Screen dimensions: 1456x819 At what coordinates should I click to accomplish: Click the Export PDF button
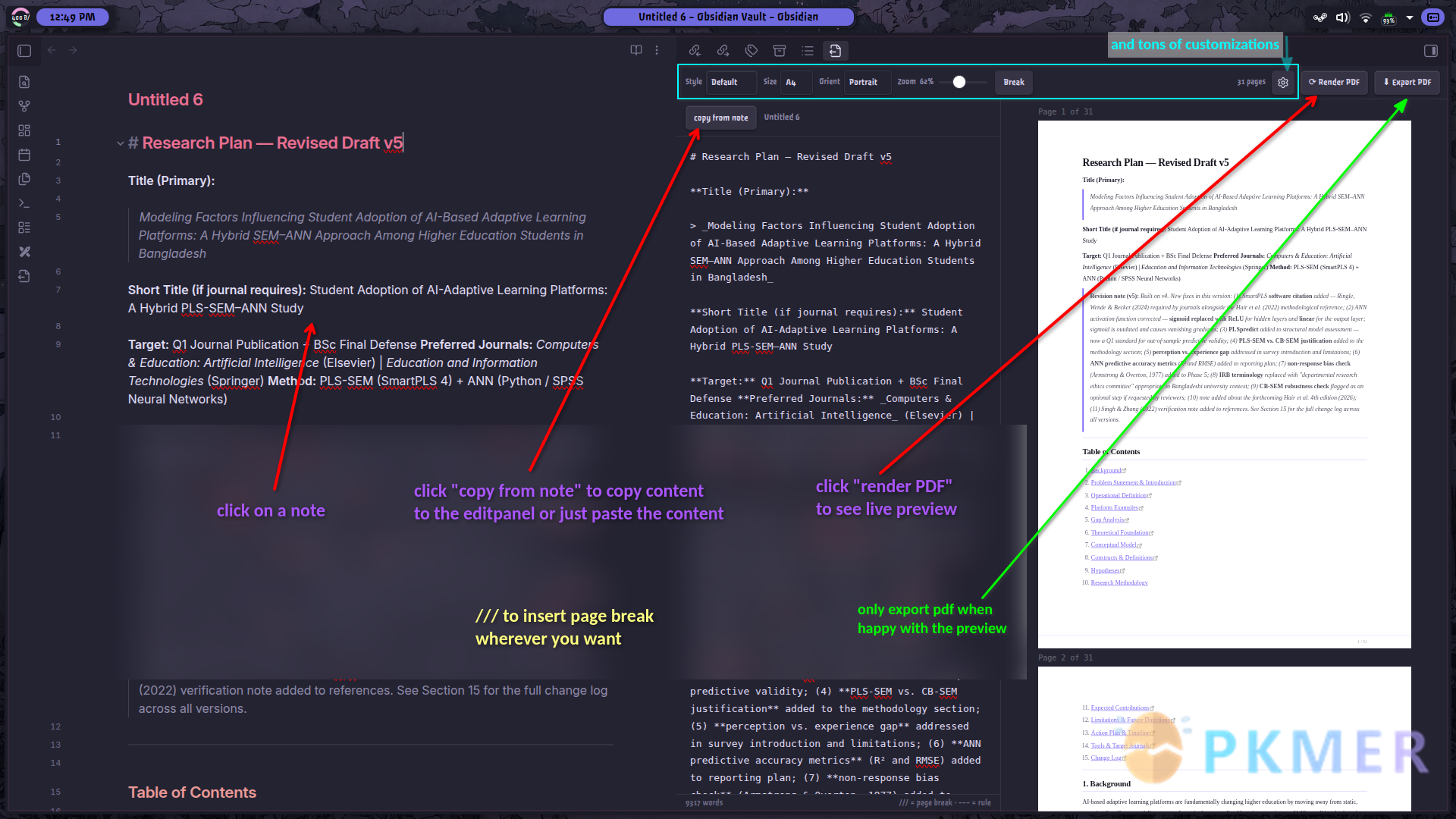click(1407, 82)
